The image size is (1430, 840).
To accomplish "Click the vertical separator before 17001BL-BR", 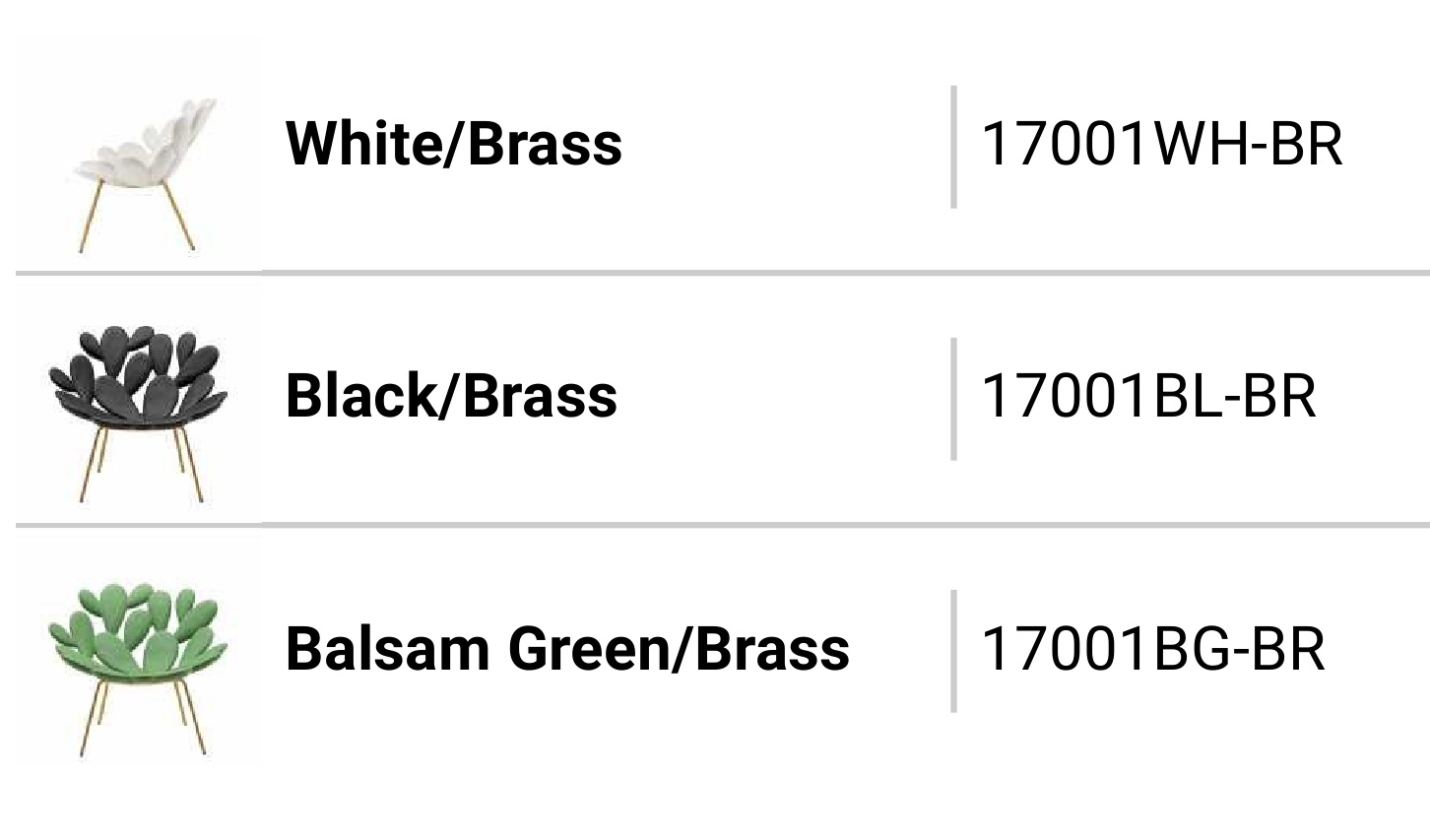I will click(x=953, y=399).
